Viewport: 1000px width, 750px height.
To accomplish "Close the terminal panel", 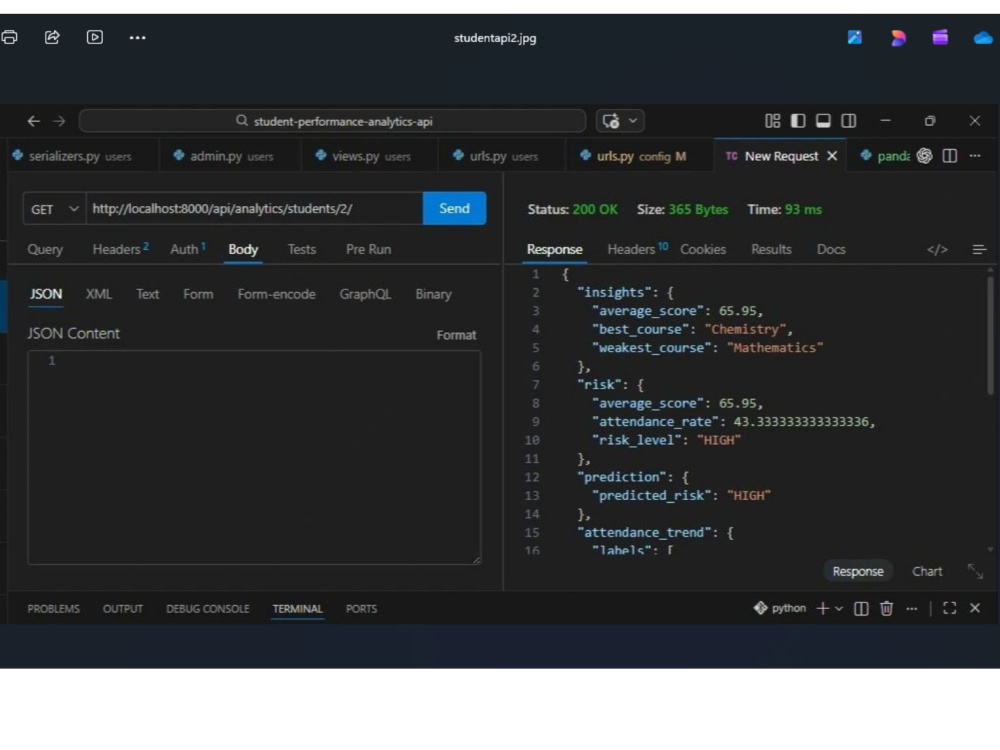I will [x=975, y=608].
